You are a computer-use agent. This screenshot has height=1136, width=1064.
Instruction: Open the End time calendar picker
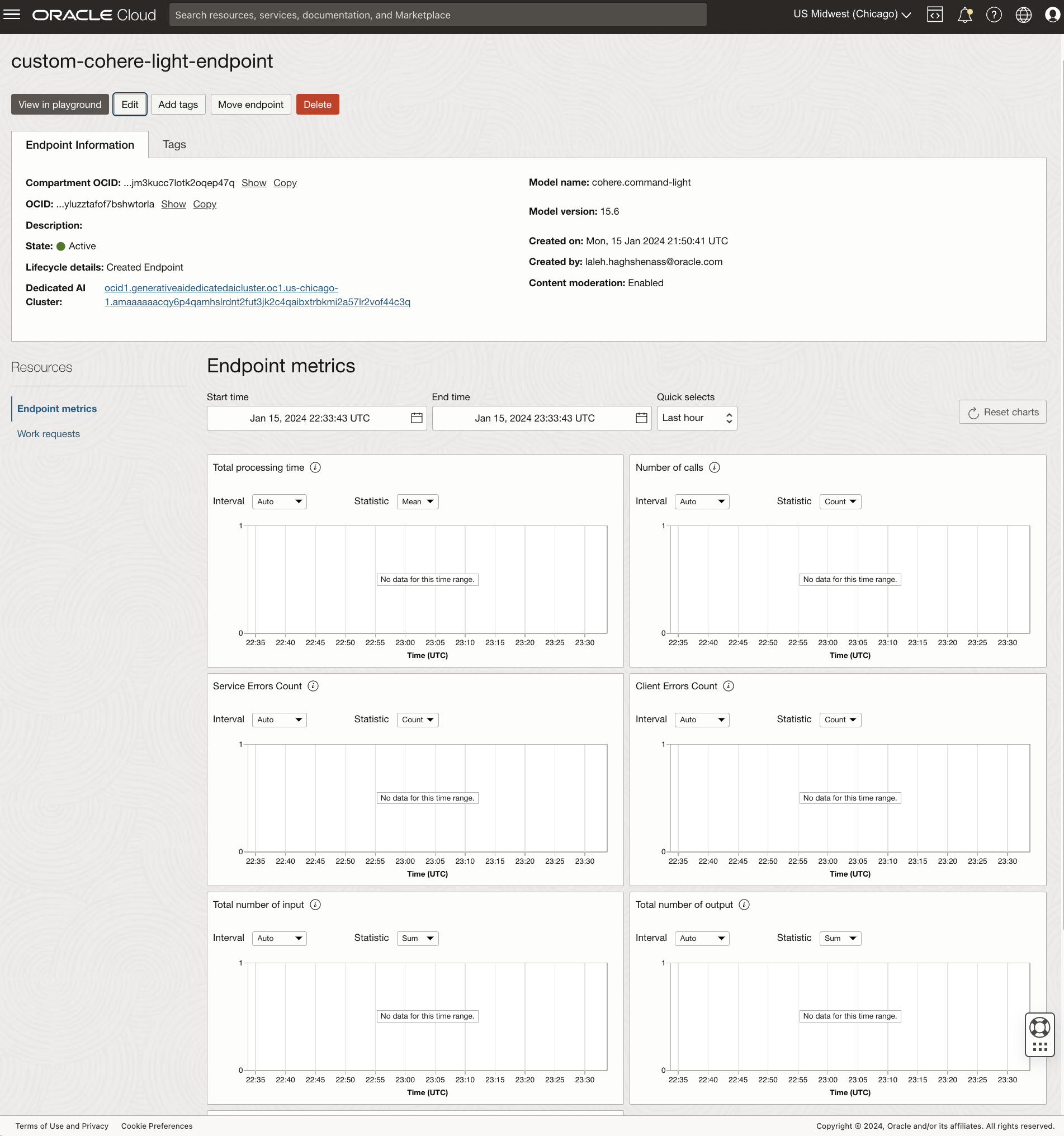pyautogui.click(x=641, y=418)
